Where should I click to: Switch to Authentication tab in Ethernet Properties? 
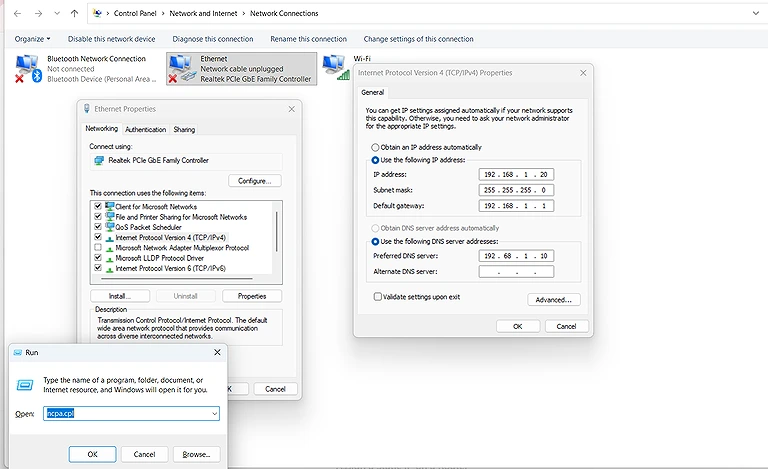[145, 130]
